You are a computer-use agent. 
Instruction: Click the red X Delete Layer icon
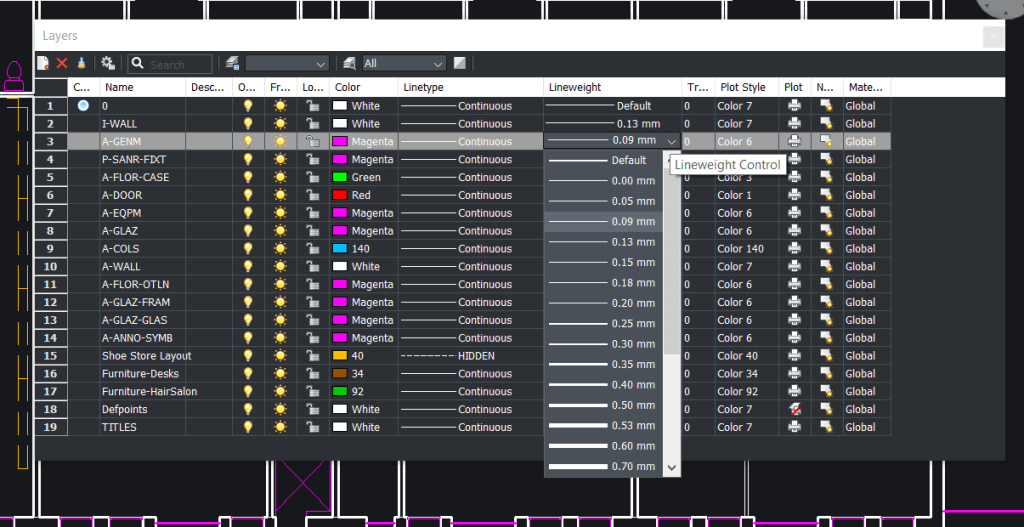tap(62, 63)
